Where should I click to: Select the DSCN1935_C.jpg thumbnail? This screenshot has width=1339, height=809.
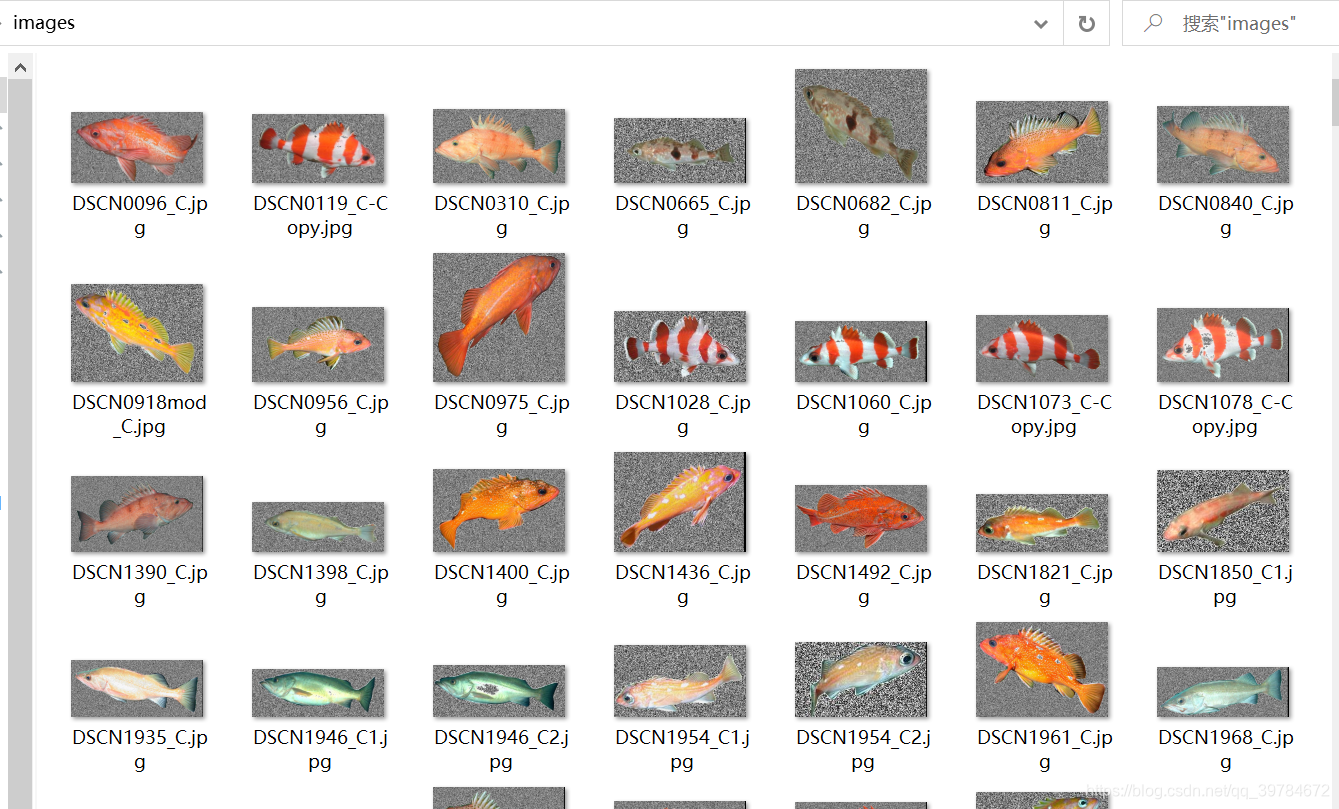[137, 688]
